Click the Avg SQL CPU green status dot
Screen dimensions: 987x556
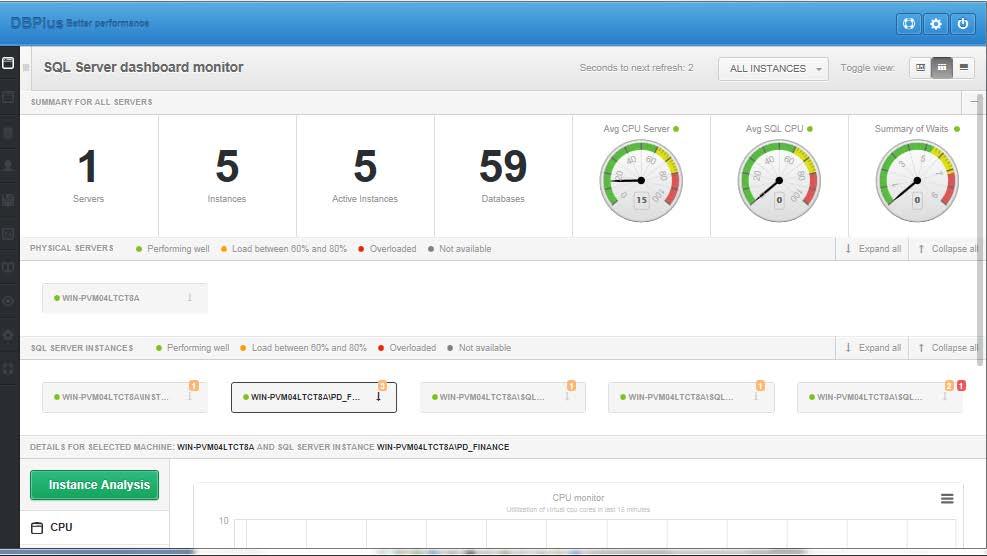pyautogui.click(x=809, y=129)
